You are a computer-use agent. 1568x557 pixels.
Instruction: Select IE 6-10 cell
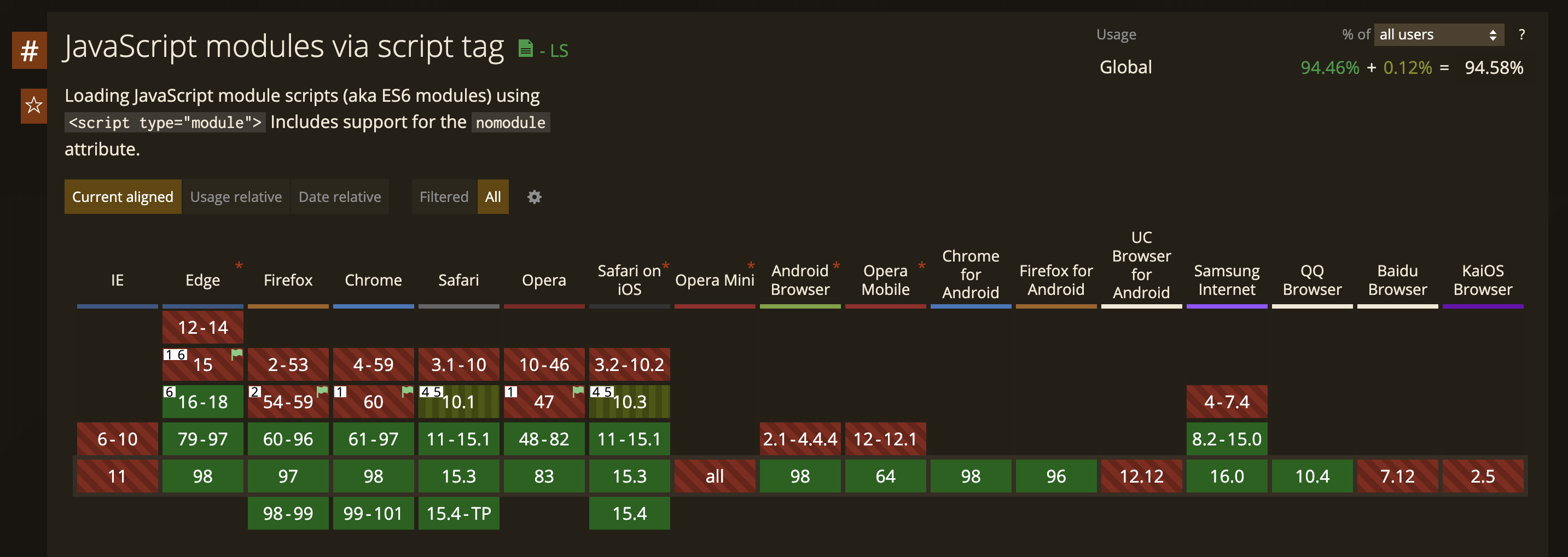(x=118, y=439)
